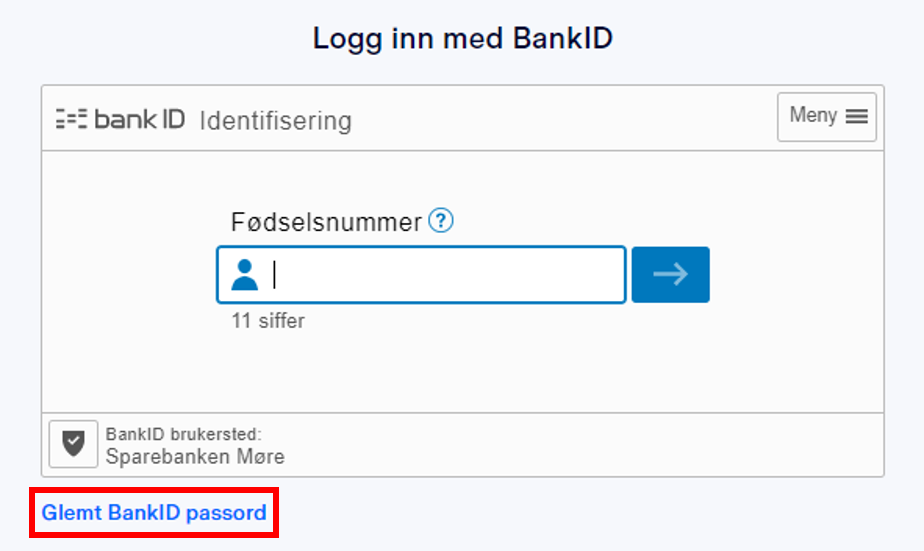Click the Fødselsnummer field label
This screenshot has height=551, width=924.
click(x=326, y=222)
